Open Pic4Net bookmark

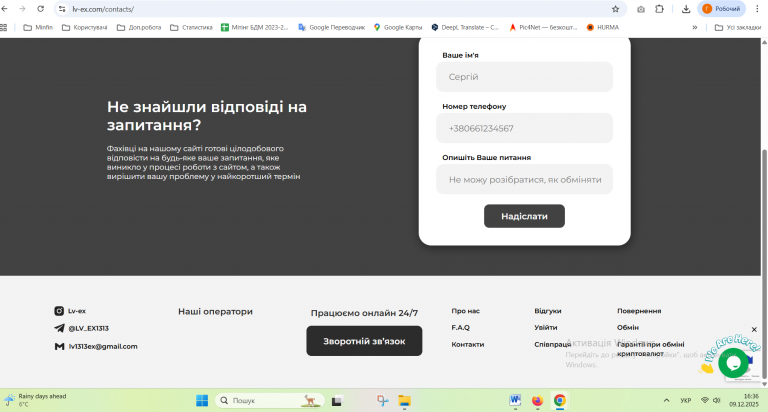pyautogui.click(x=543, y=27)
